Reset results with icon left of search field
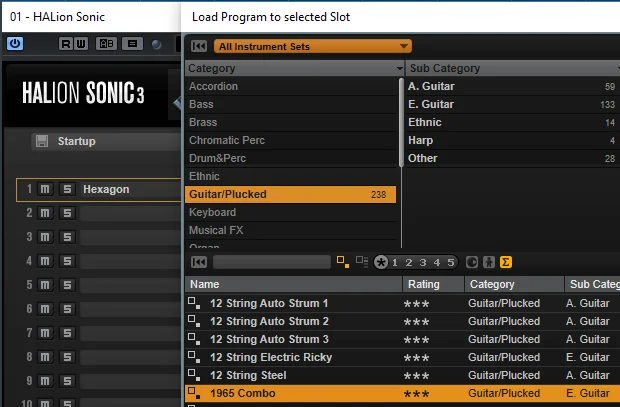This screenshot has height=407, width=620. (x=199, y=262)
